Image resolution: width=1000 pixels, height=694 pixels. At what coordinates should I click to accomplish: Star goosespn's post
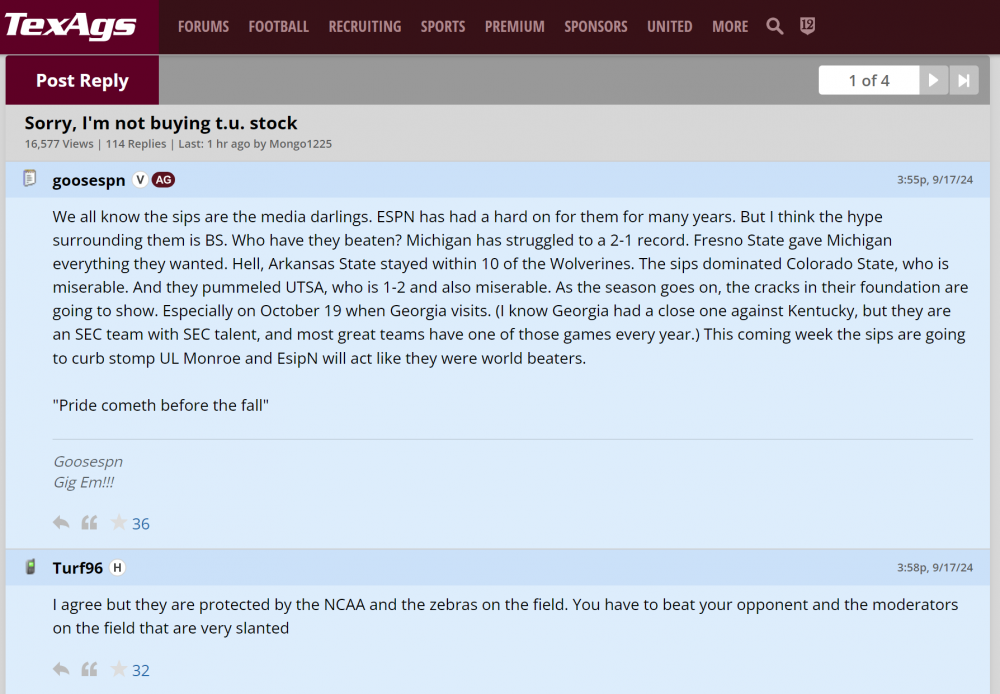pyautogui.click(x=119, y=523)
